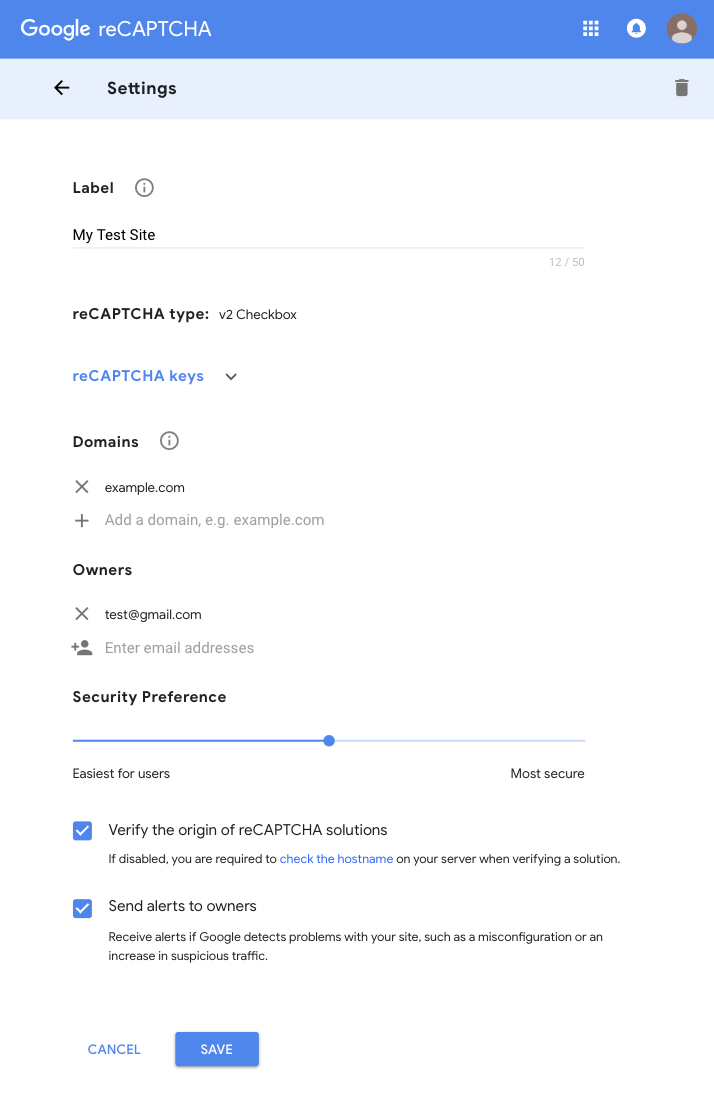Click the Security Preference slider handle

[329, 741]
